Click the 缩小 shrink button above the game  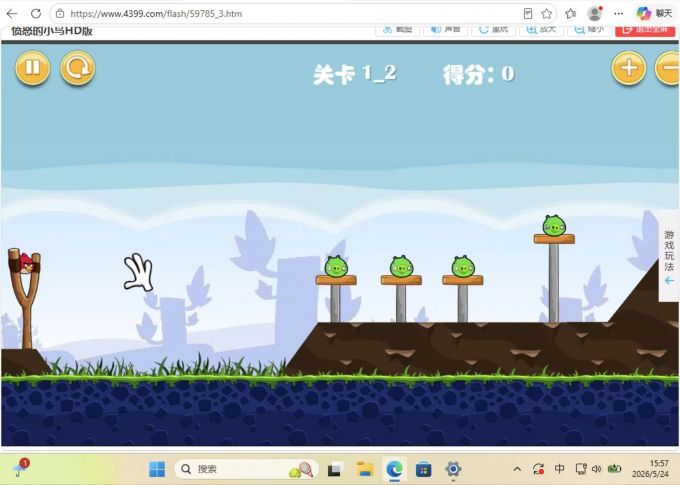[589, 29]
